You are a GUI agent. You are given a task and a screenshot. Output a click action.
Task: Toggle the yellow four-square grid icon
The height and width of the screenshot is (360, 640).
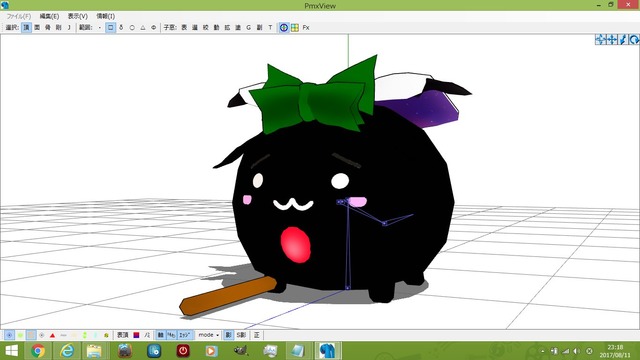click(295, 27)
